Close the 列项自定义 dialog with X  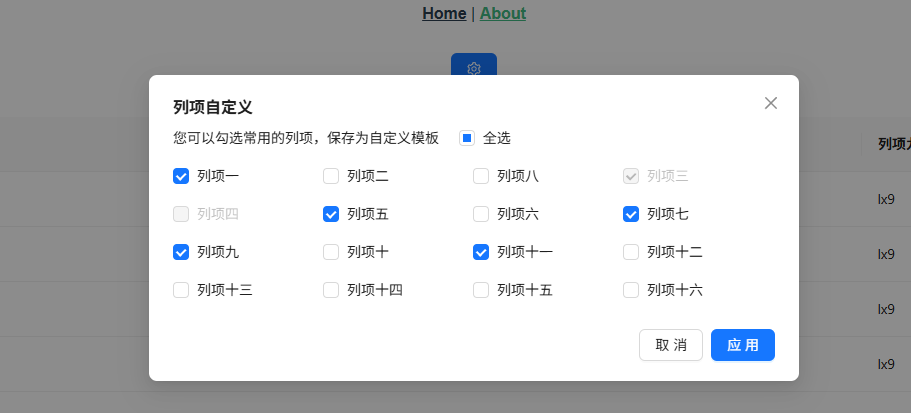pos(770,103)
